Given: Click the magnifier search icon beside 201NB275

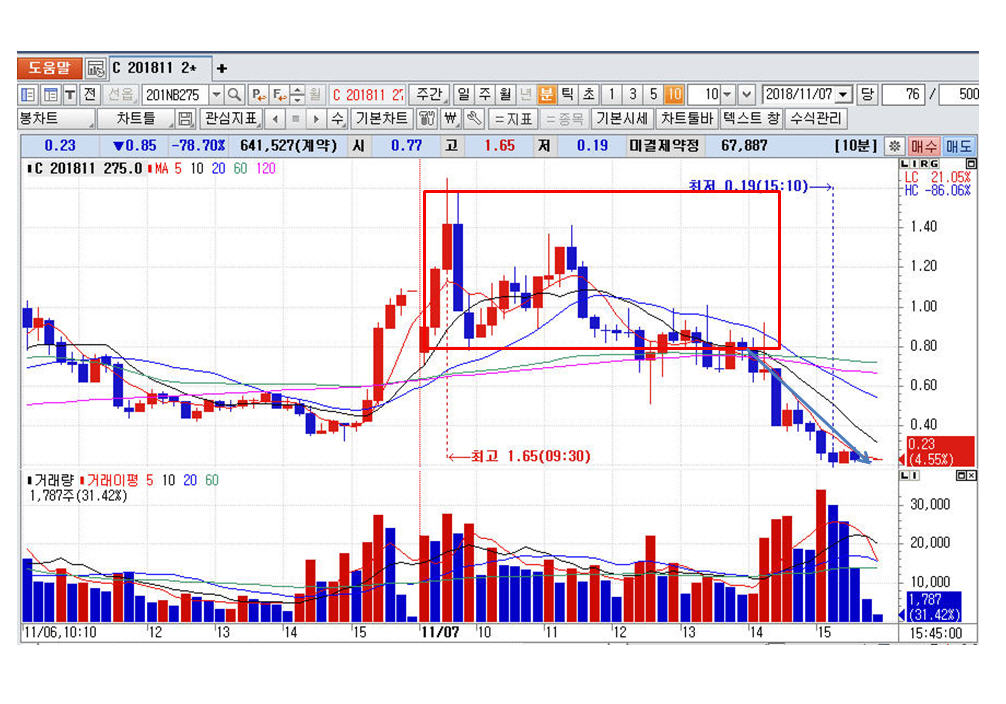Looking at the screenshot, I should point(235,94).
